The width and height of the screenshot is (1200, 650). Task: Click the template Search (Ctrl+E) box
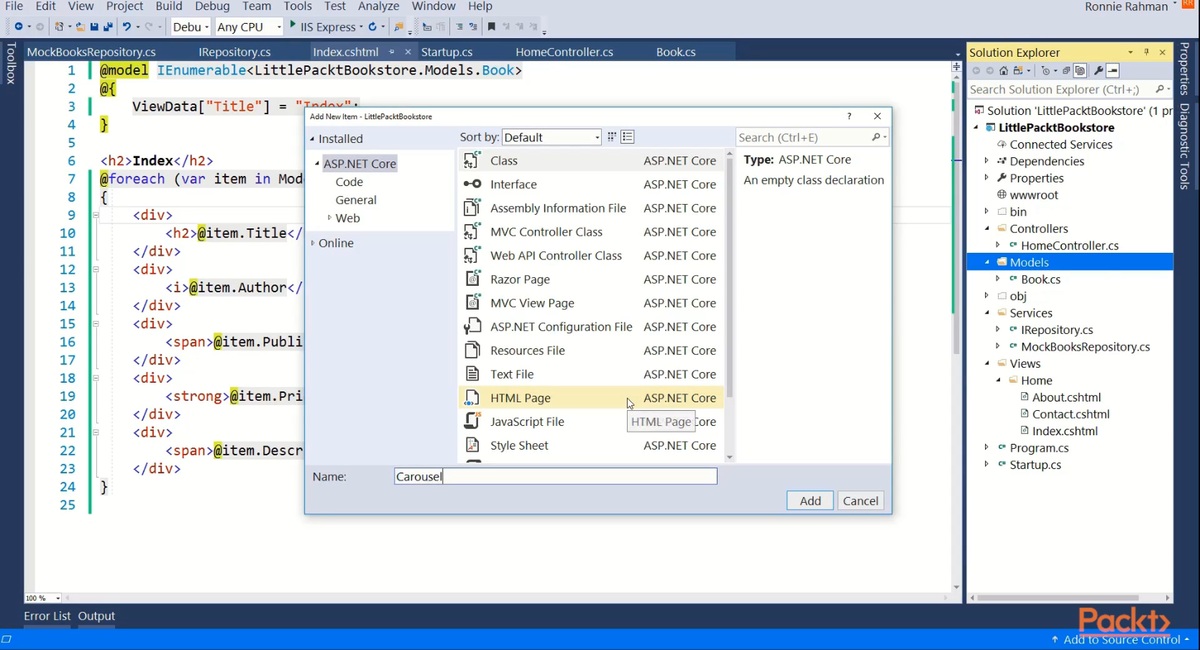812,137
